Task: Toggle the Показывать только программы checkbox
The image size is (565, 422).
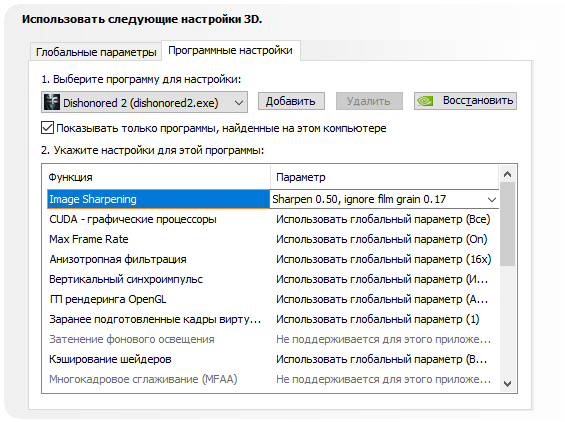Action: [x=48, y=128]
